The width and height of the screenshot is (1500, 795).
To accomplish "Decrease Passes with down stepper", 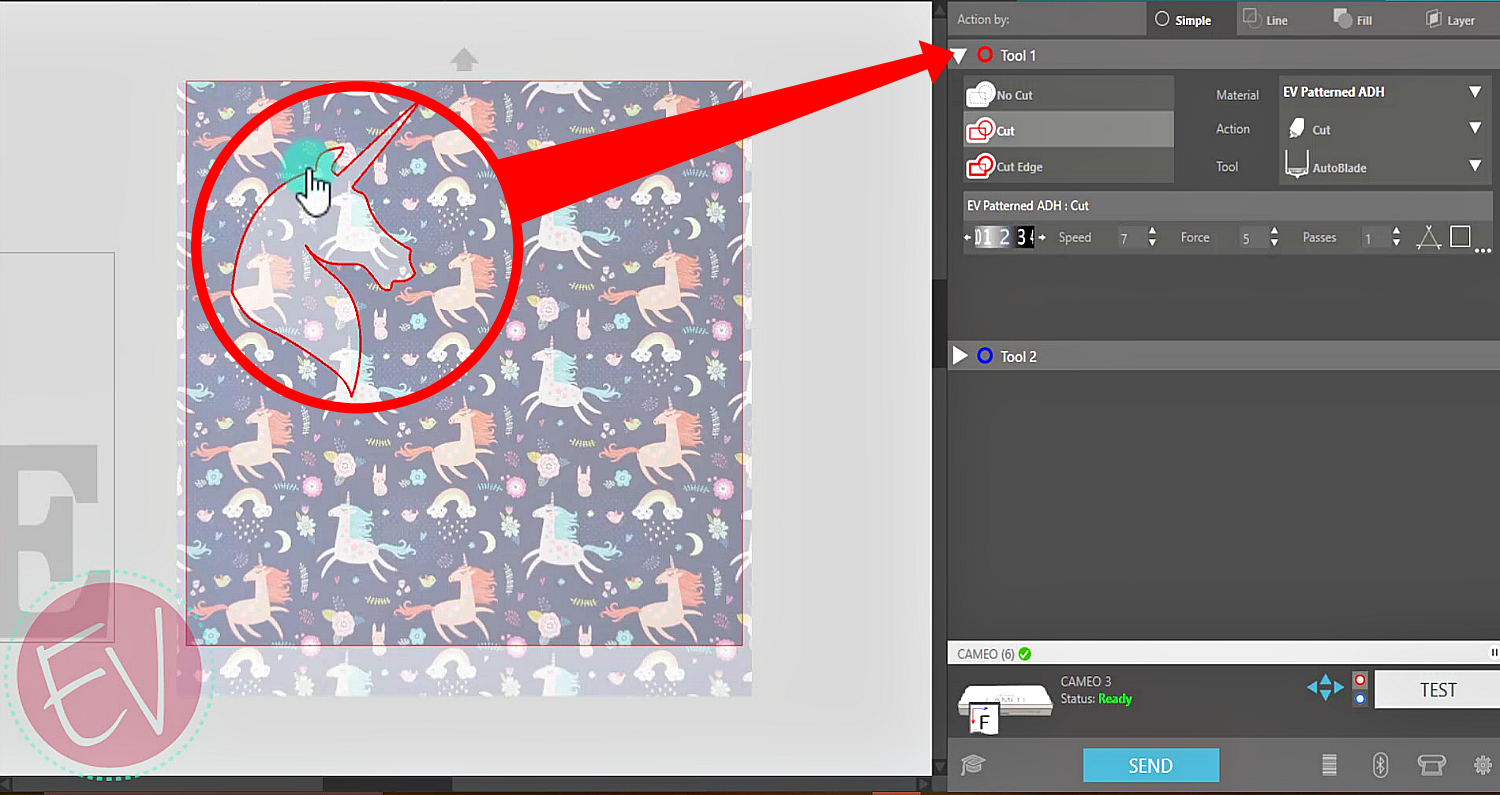I will pyautogui.click(x=1396, y=243).
